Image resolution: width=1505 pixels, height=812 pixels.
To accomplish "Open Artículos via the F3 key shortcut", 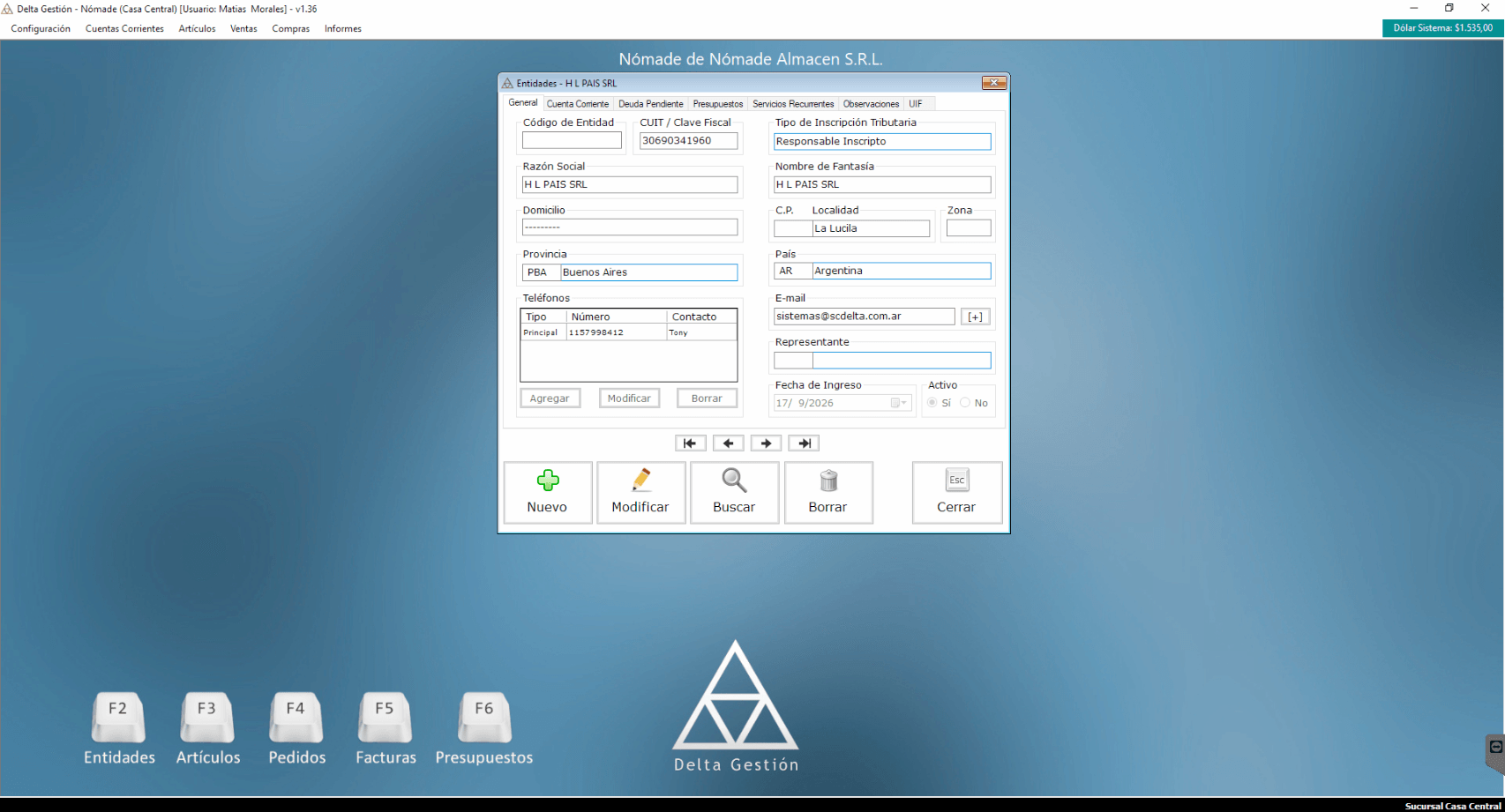I will 207,728.
